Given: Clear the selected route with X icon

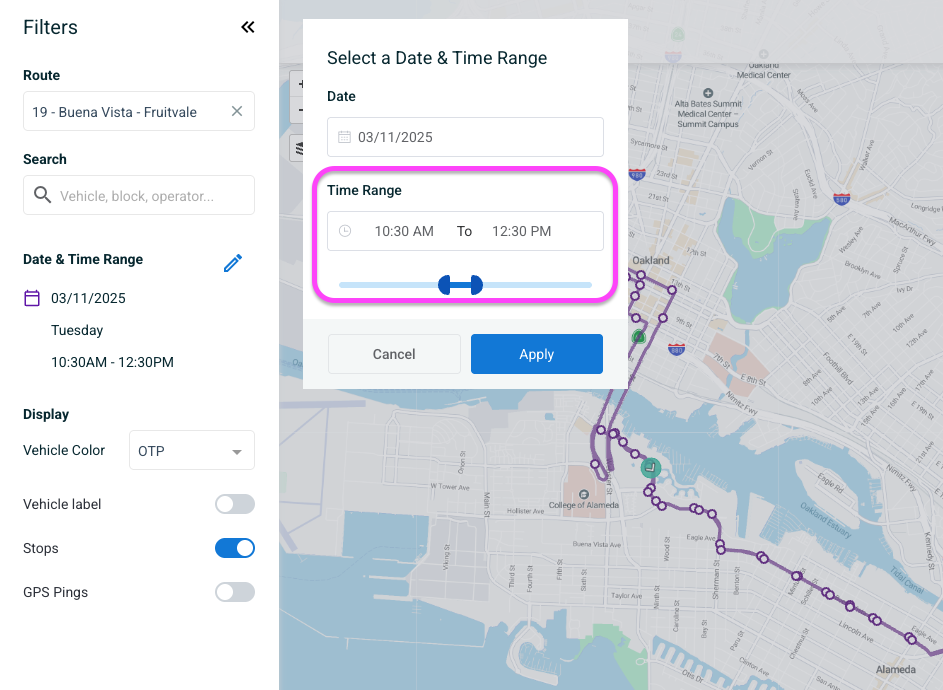Looking at the screenshot, I should [x=237, y=112].
